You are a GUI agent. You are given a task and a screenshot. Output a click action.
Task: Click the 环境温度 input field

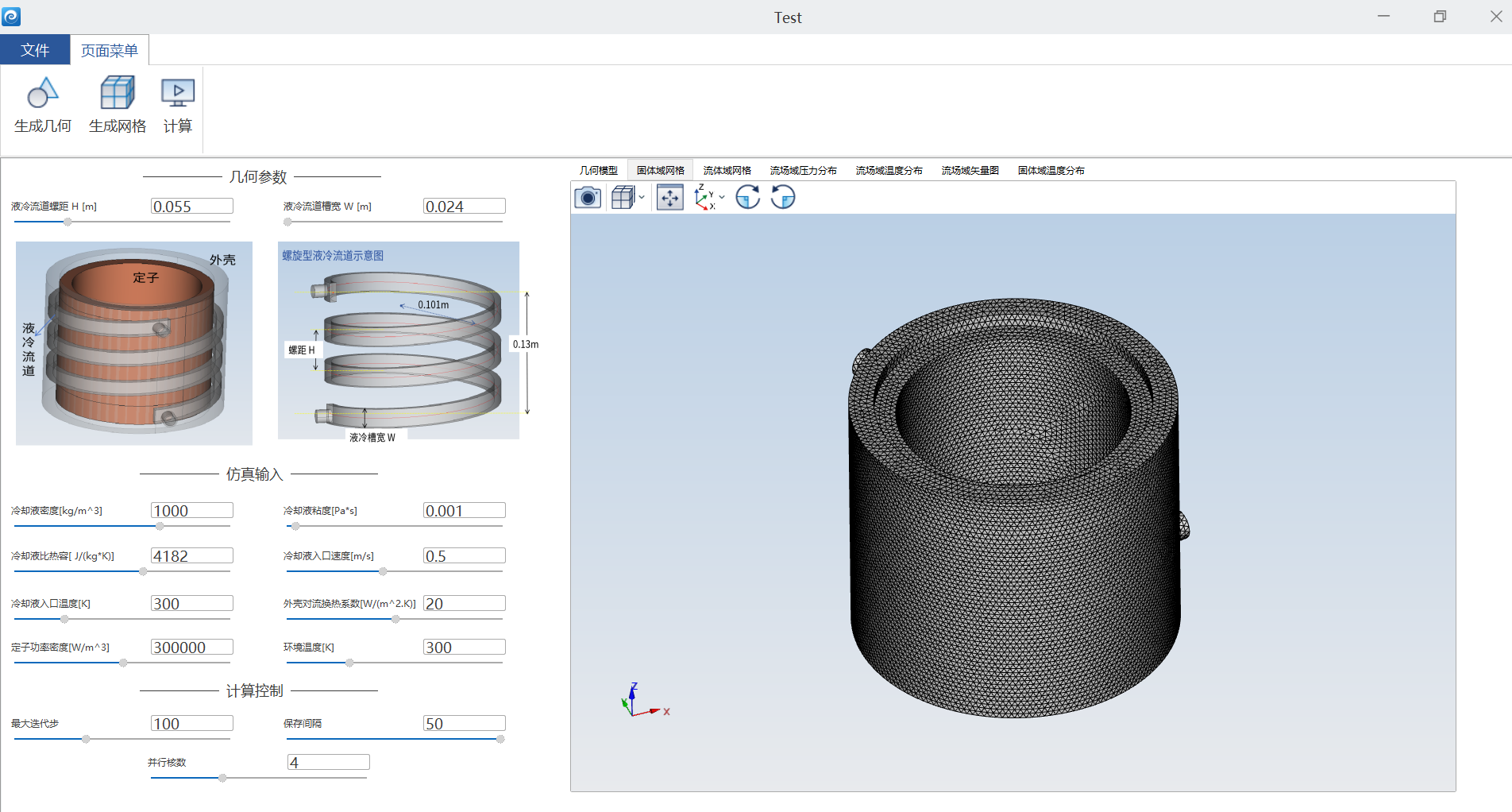point(465,648)
